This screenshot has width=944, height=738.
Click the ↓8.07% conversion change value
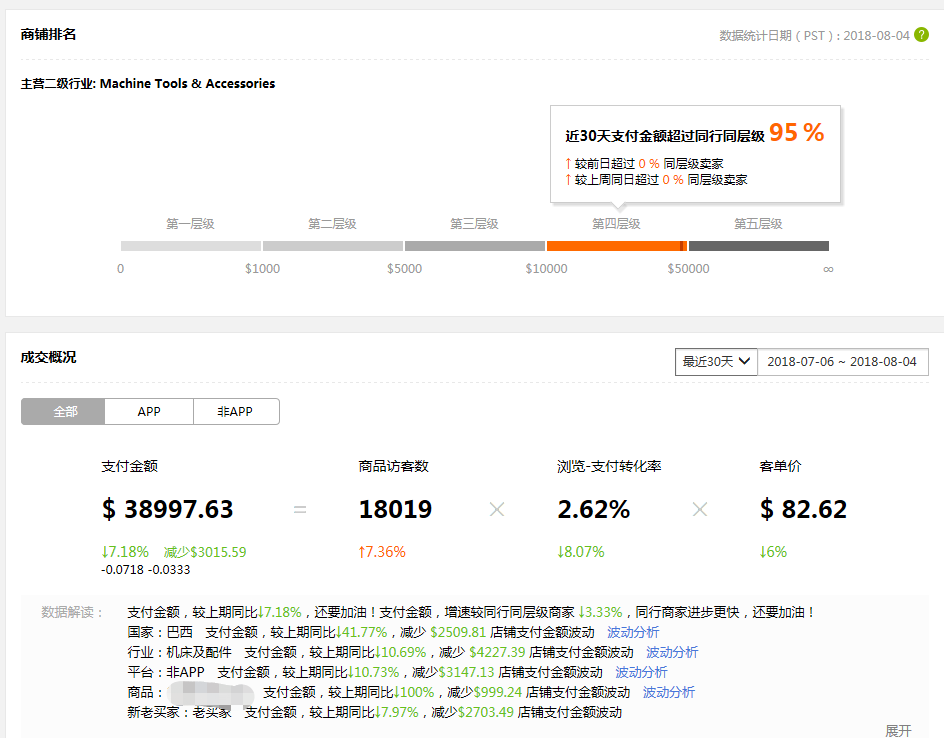[580, 552]
